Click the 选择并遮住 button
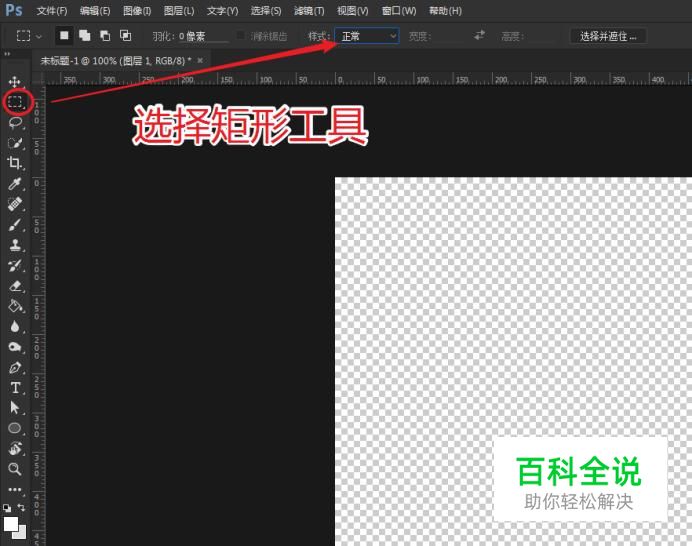692x546 pixels. (x=608, y=36)
